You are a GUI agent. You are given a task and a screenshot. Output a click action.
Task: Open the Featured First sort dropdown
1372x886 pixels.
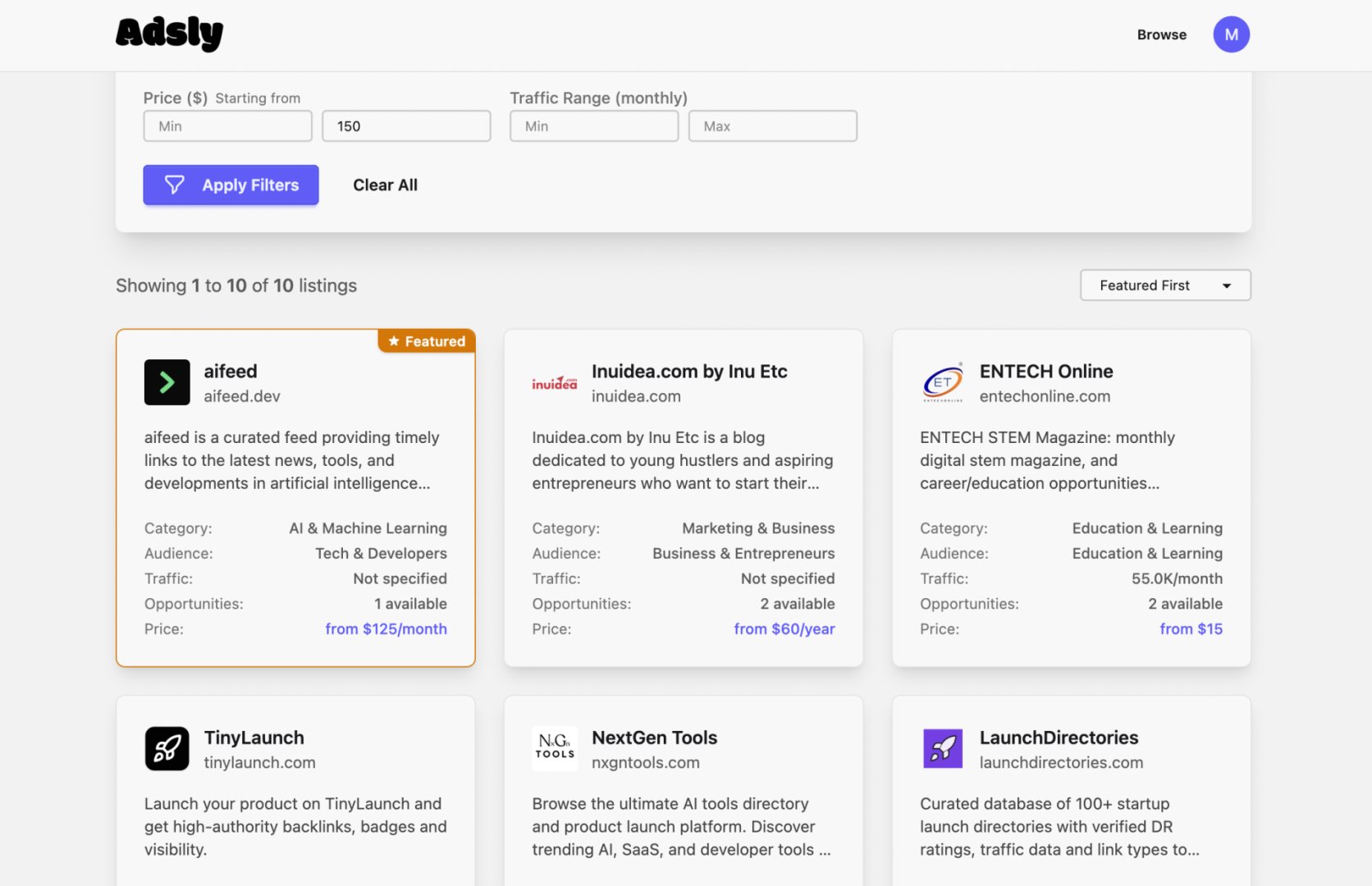tap(1164, 285)
